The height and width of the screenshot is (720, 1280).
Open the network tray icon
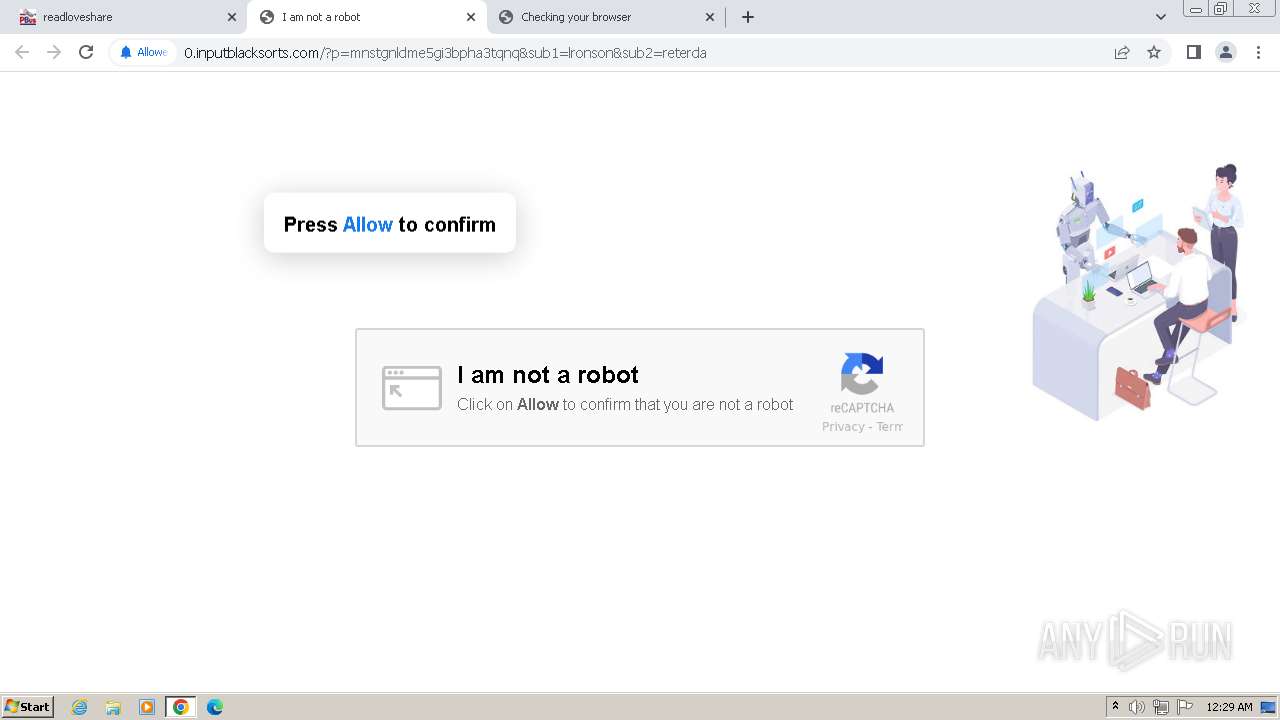pos(1161,707)
